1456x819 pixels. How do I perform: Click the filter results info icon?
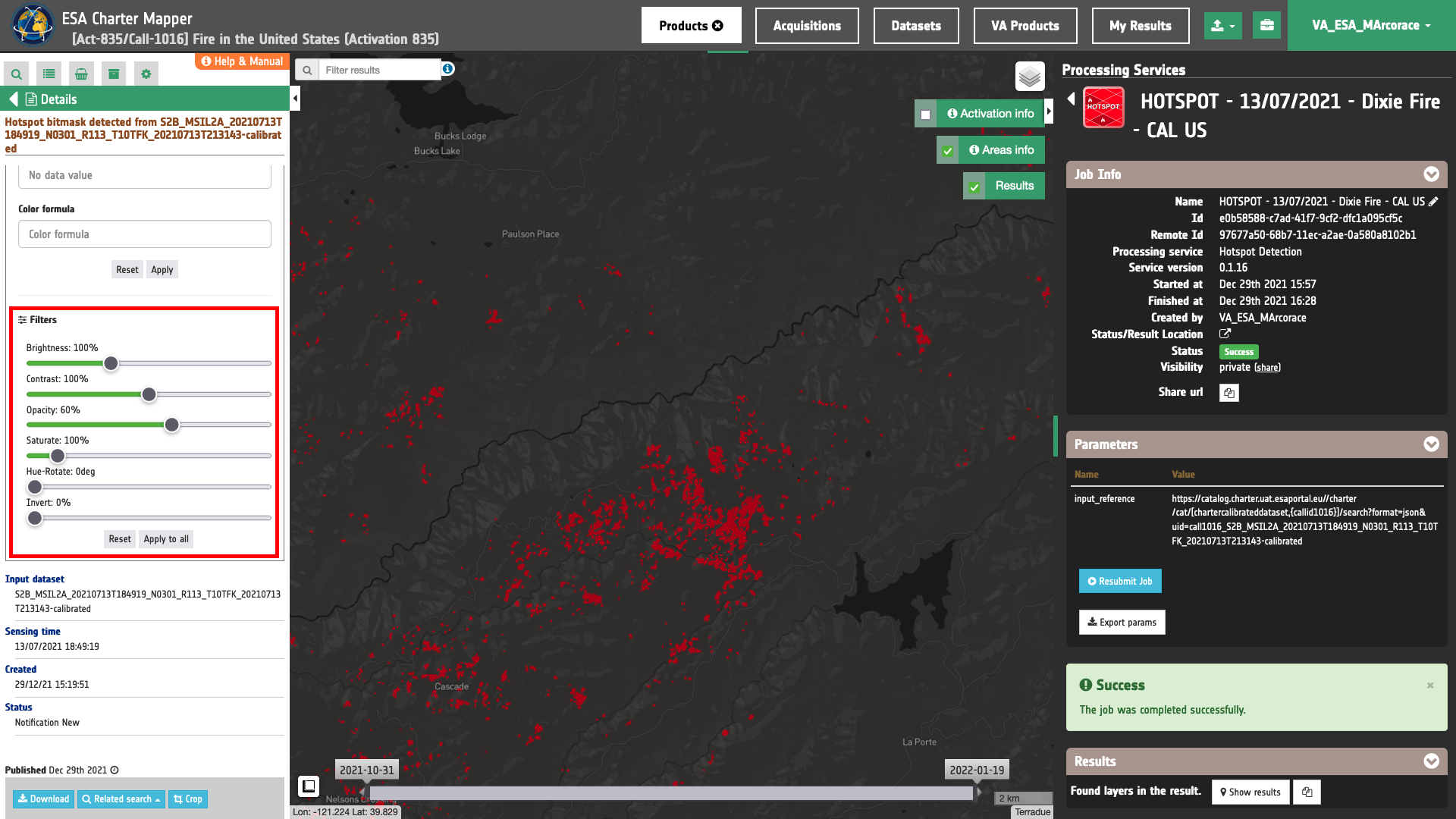click(448, 69)
